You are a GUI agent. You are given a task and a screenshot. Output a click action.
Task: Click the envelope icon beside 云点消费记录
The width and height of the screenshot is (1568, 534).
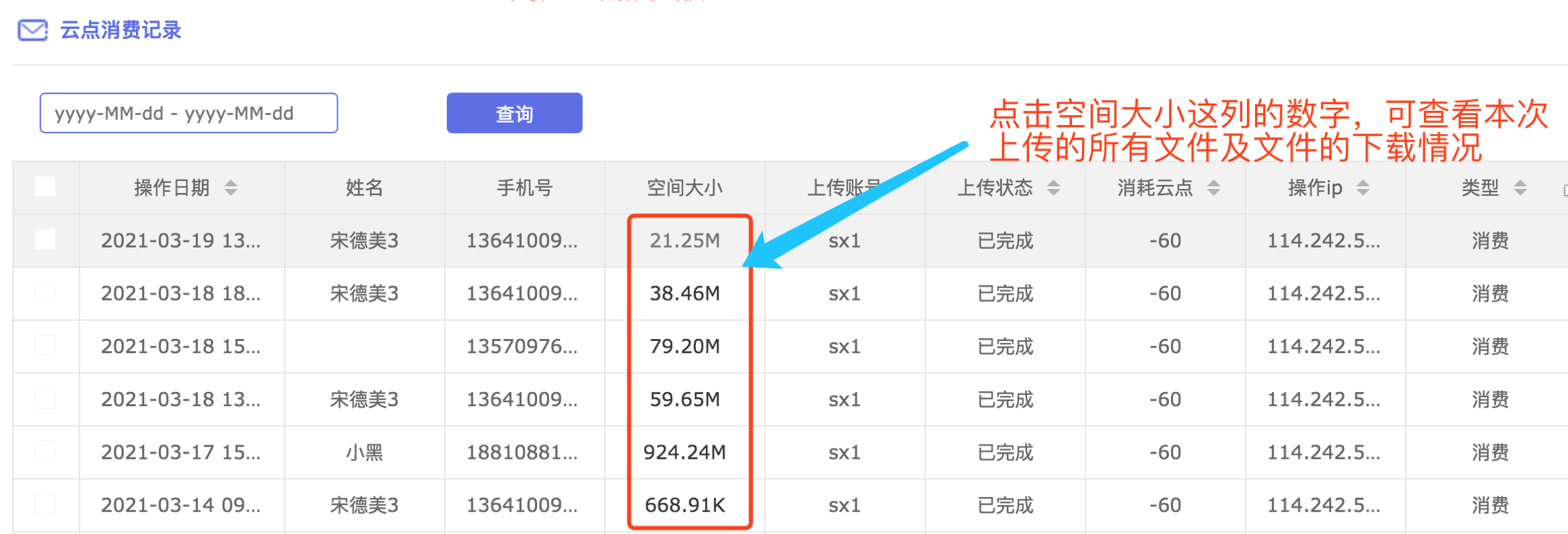point(32,30)
